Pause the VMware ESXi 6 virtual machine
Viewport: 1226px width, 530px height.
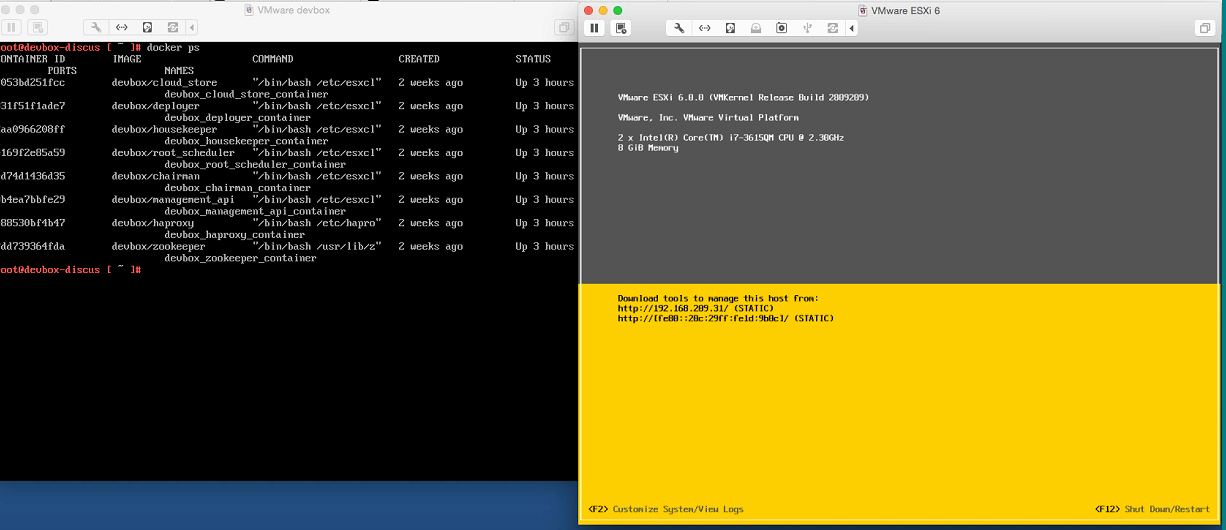click(594, 28)
